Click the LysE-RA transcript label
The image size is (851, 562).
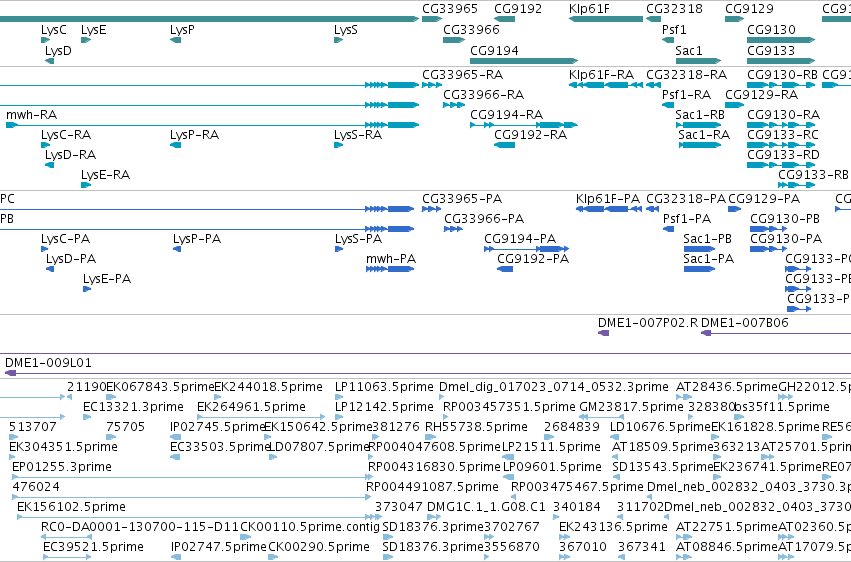(105, 175)
